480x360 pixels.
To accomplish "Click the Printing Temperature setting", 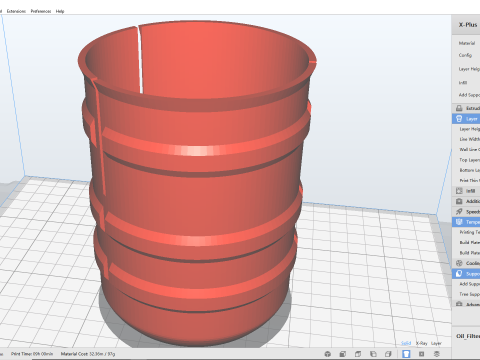I will (x=470, y=232).
